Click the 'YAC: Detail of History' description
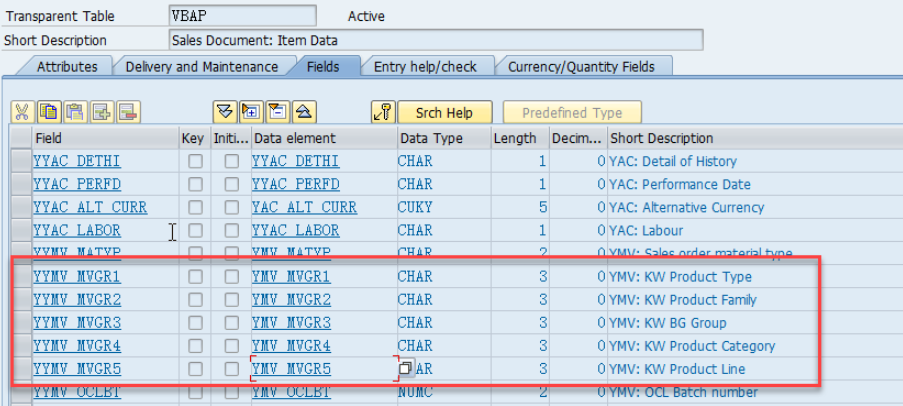The height and width of the screenshot is (406, 903). pos(673,161)
